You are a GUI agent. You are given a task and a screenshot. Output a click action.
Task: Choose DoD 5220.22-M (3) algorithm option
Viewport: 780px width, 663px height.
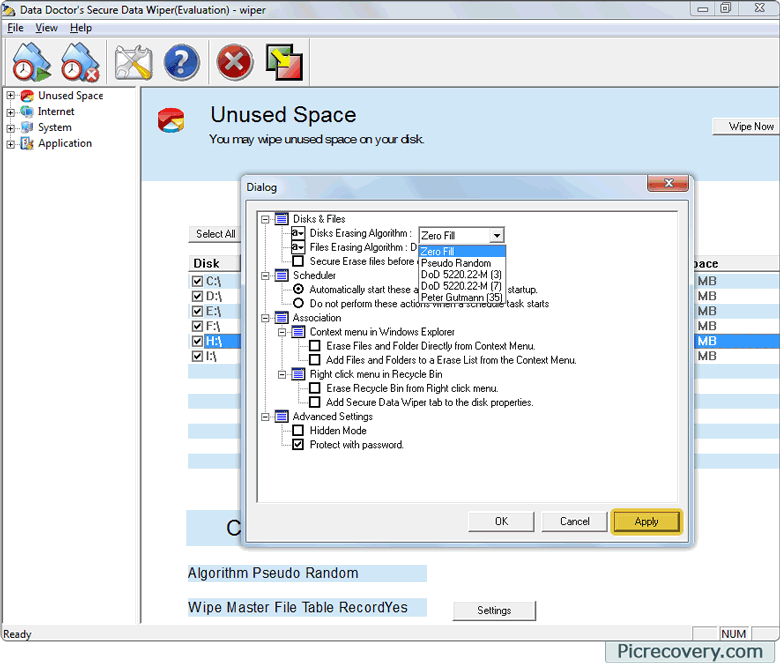pos(462,274)
